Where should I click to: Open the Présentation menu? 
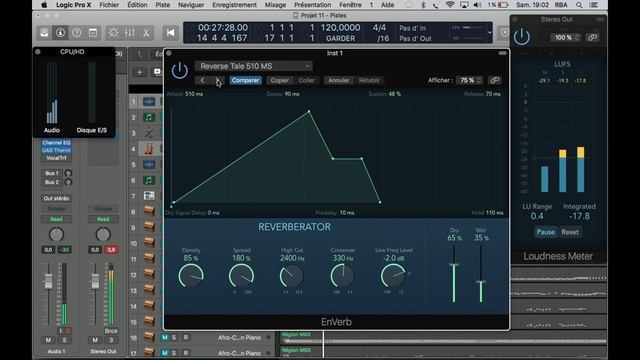click(x=313, y=5)
